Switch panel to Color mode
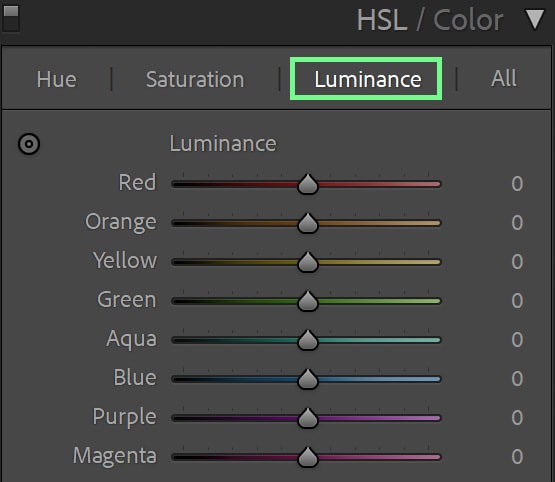 tap(468, 20)
